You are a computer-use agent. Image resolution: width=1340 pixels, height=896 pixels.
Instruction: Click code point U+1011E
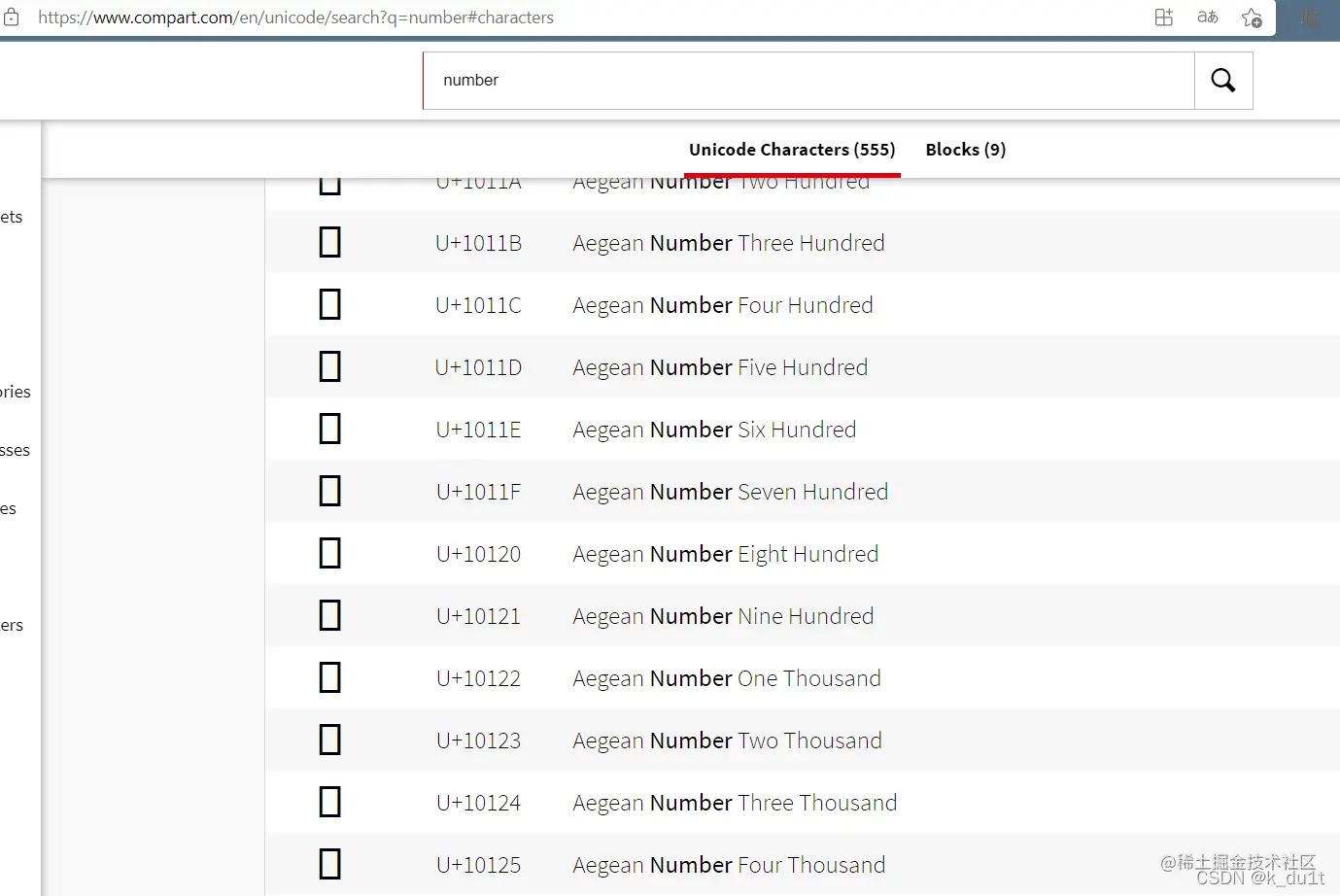pos(478,430)
